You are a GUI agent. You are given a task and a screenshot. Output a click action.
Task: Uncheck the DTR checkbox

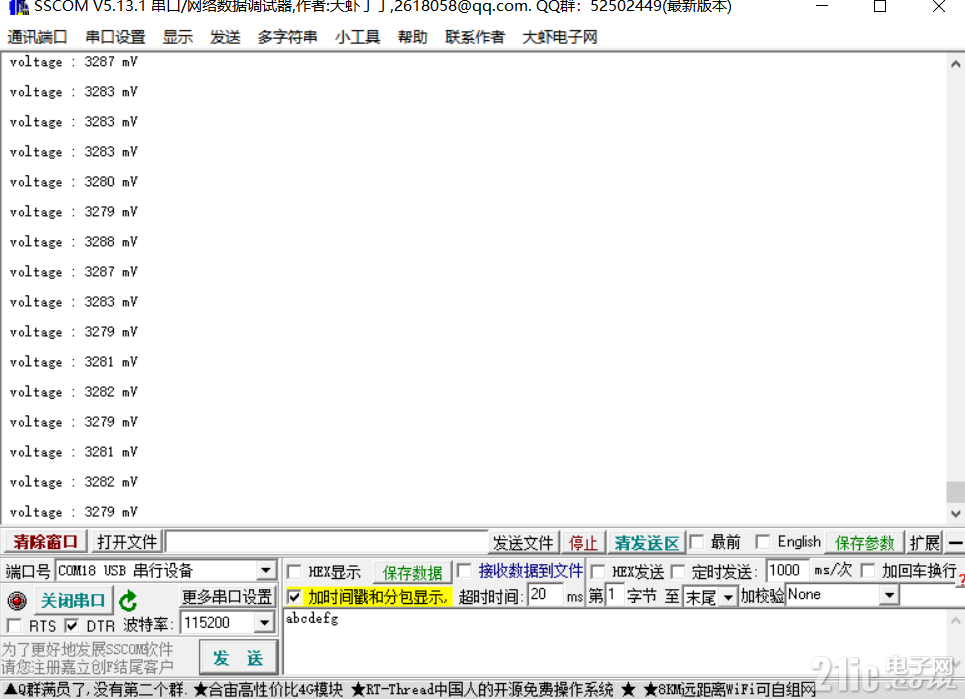click(x=72, y=626)
